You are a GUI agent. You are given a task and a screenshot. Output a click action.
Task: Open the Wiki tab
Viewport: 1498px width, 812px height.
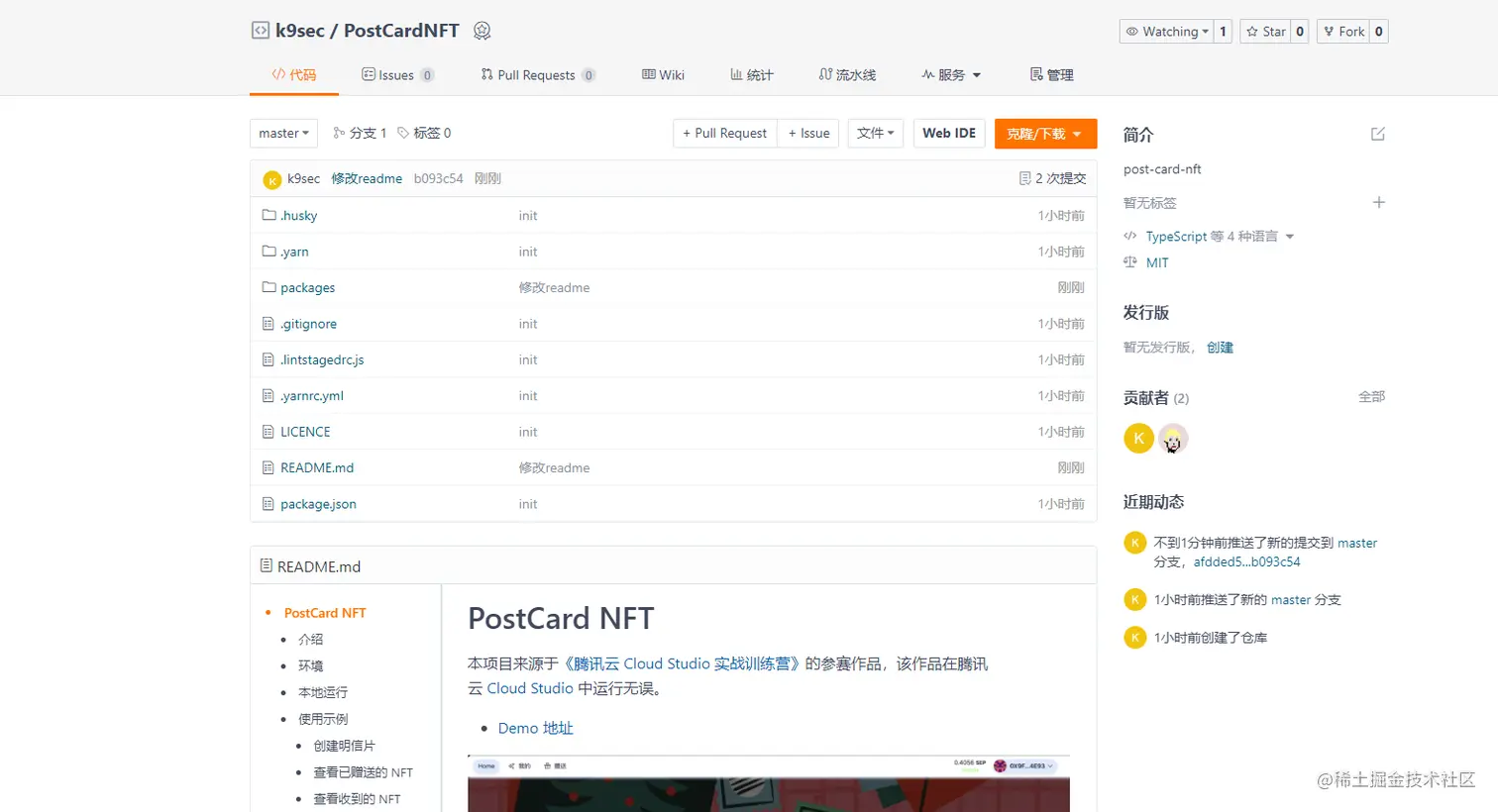coord(663,73)
